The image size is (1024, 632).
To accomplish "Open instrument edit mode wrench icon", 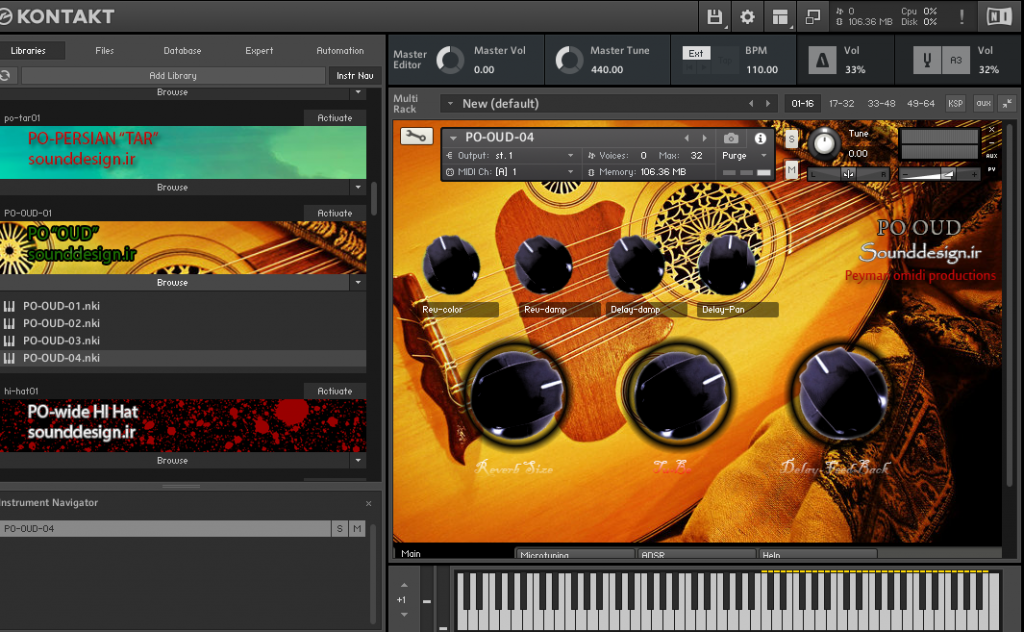I will (x=416, y=136).
